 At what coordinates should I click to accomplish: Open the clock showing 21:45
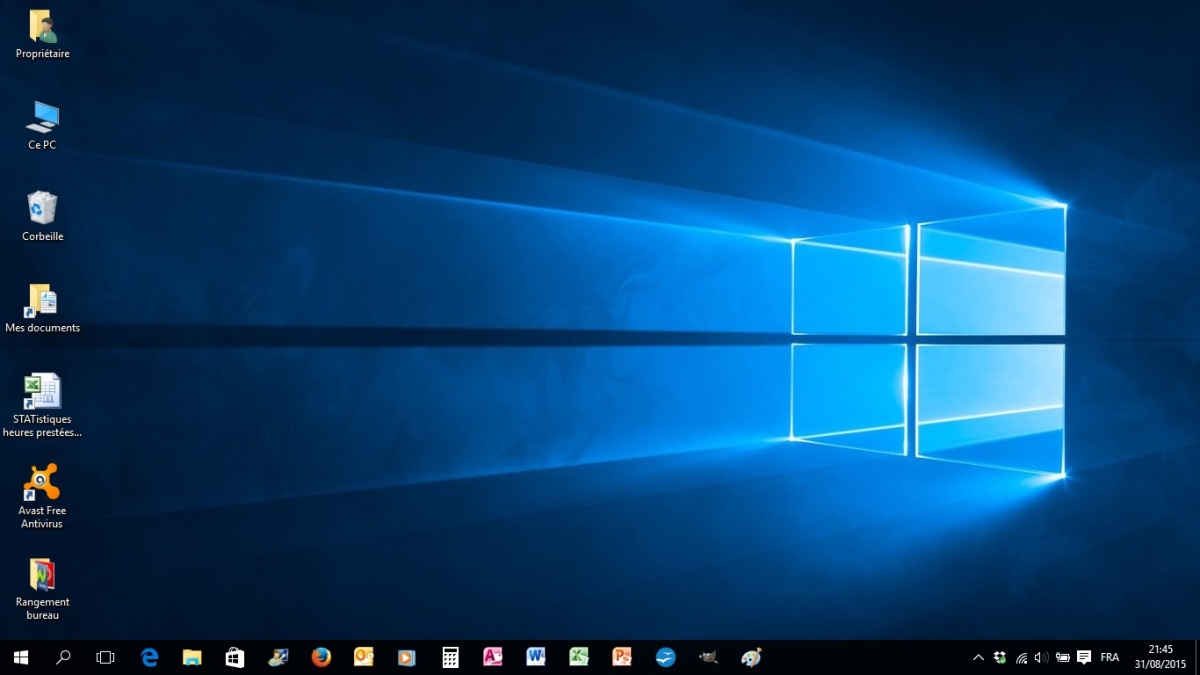coord(1161,656)
